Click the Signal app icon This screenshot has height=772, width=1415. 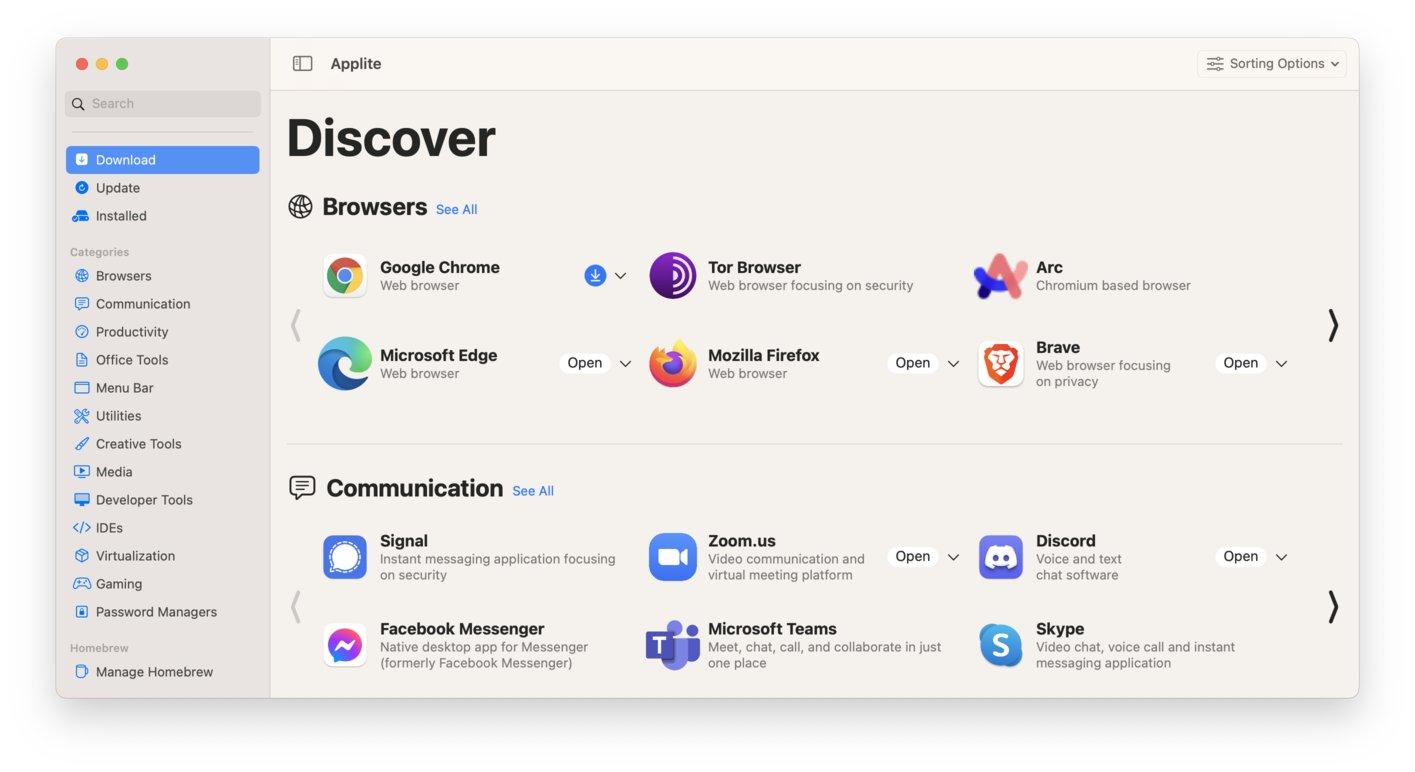(x=345, y=557)
